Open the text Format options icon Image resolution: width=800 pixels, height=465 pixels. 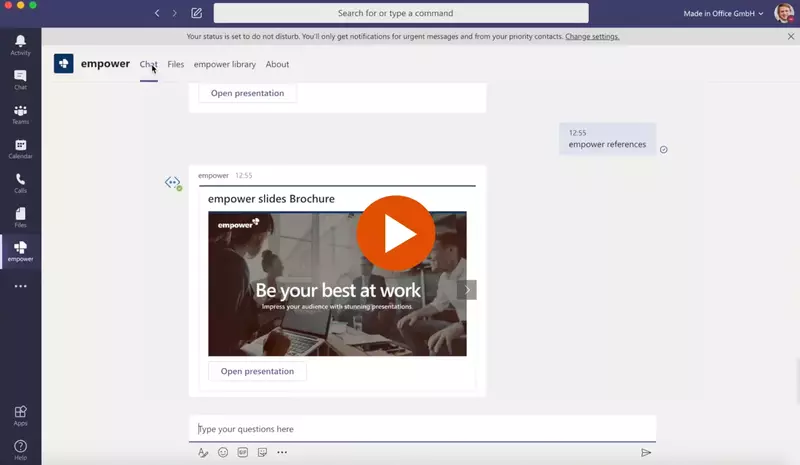tap(203, 453)
